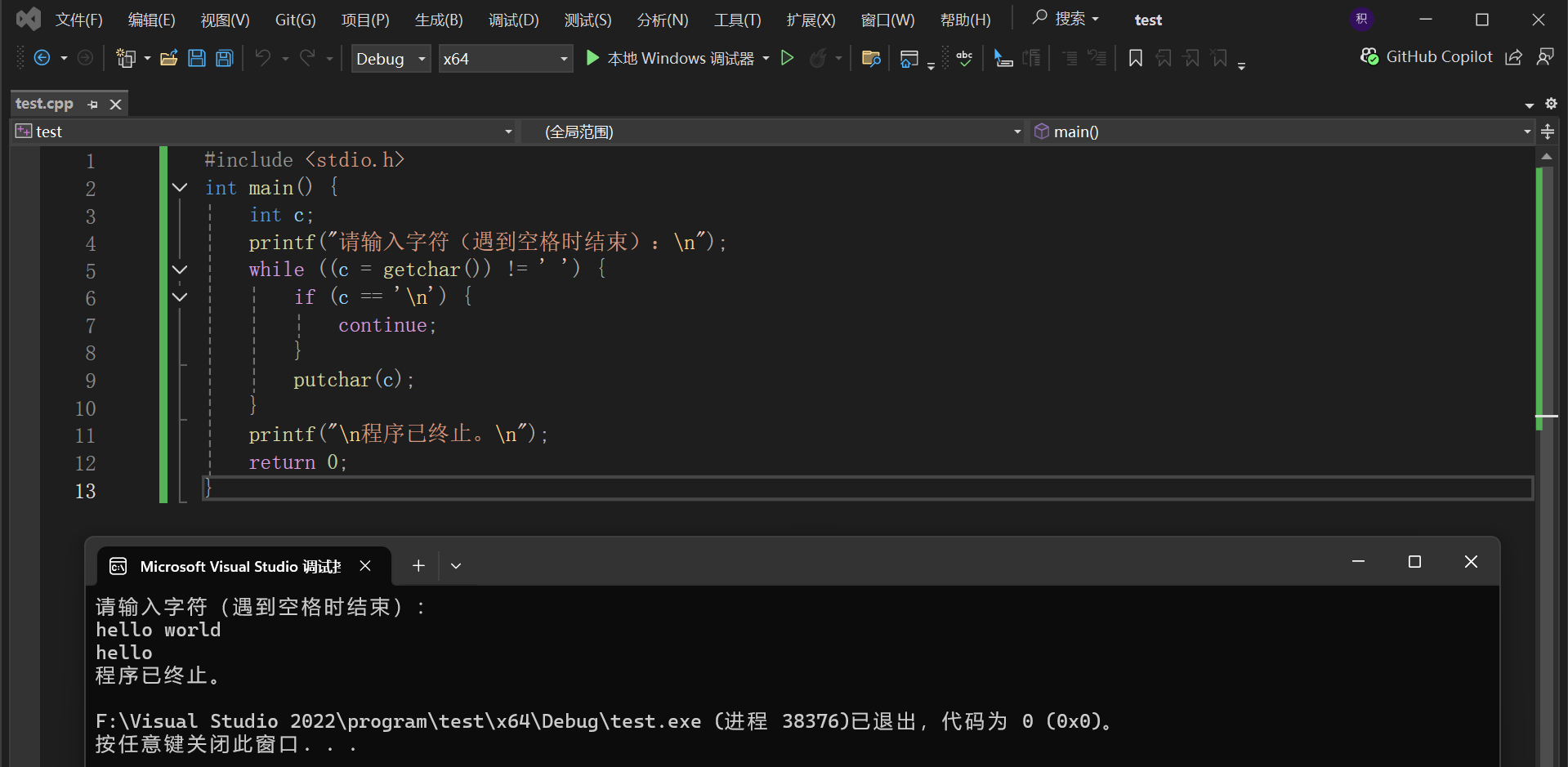Click the 'return 0;' code line
The width and height of the screenshot is (1568, 767).
[298, 462]
